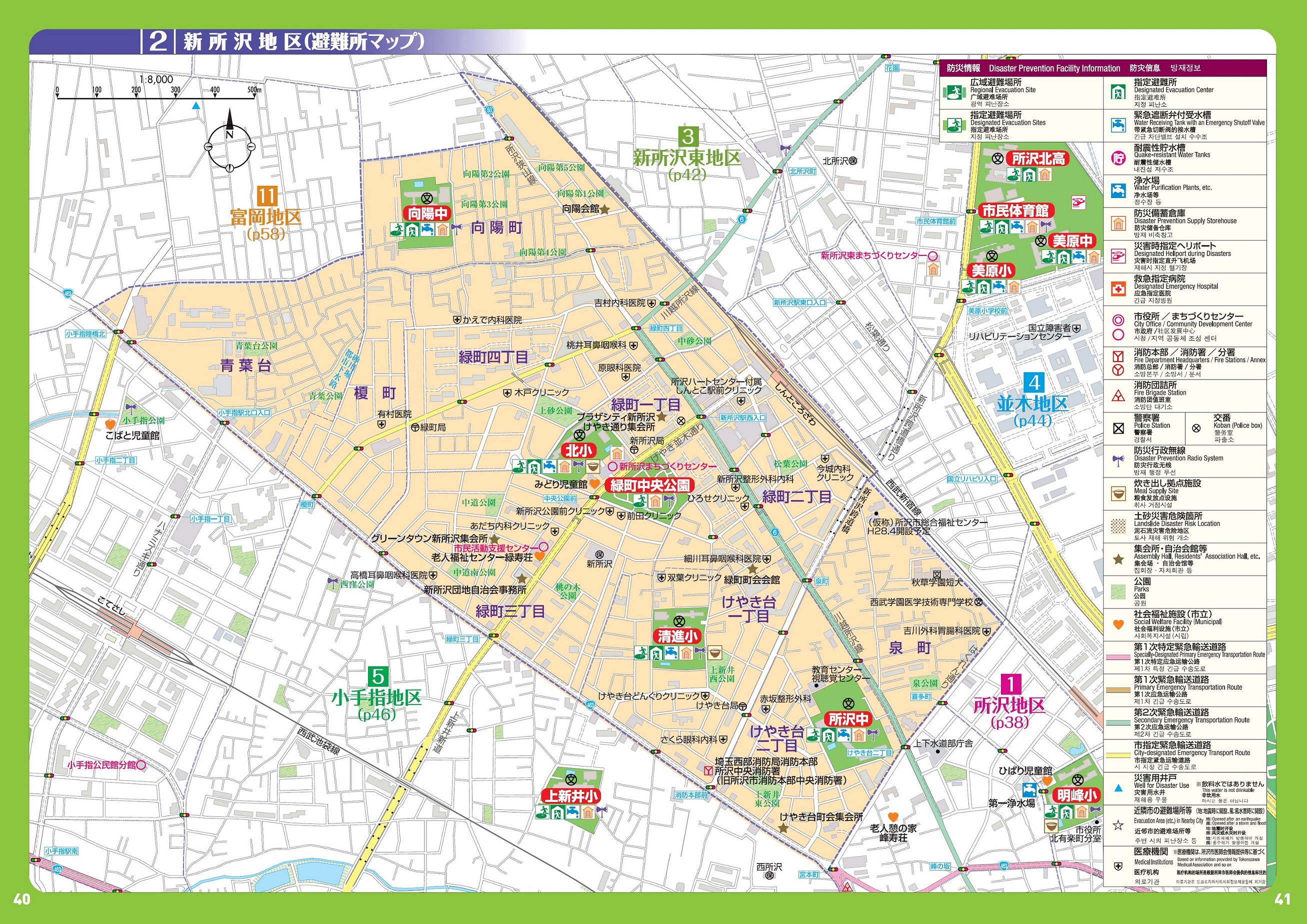Click the Quake-resistant Water Tanks legend icon
Image resolution: width=1307 pixels, height=924 pixels.
1118,157
